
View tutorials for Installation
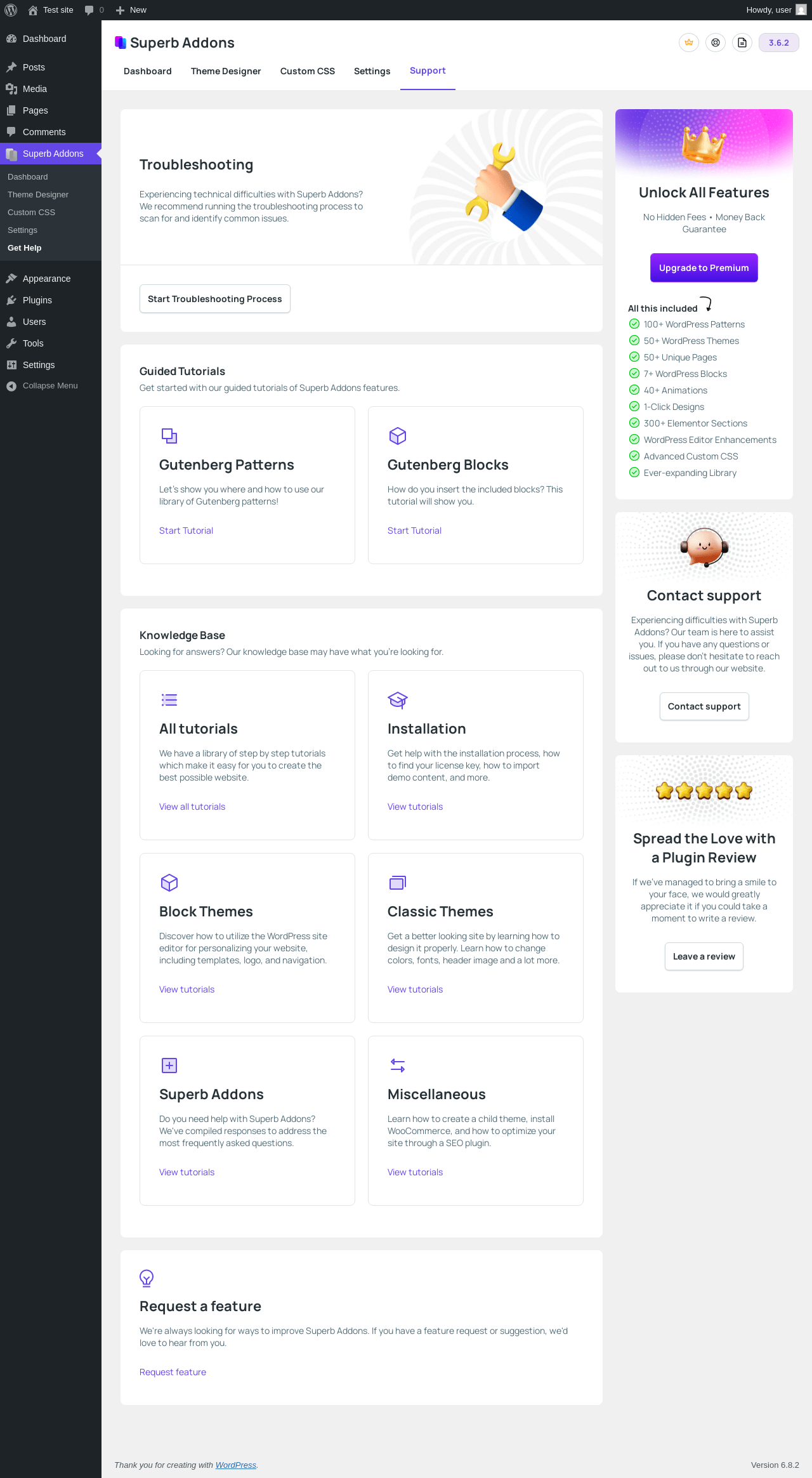pyautogui.click(x=415, y=807)
